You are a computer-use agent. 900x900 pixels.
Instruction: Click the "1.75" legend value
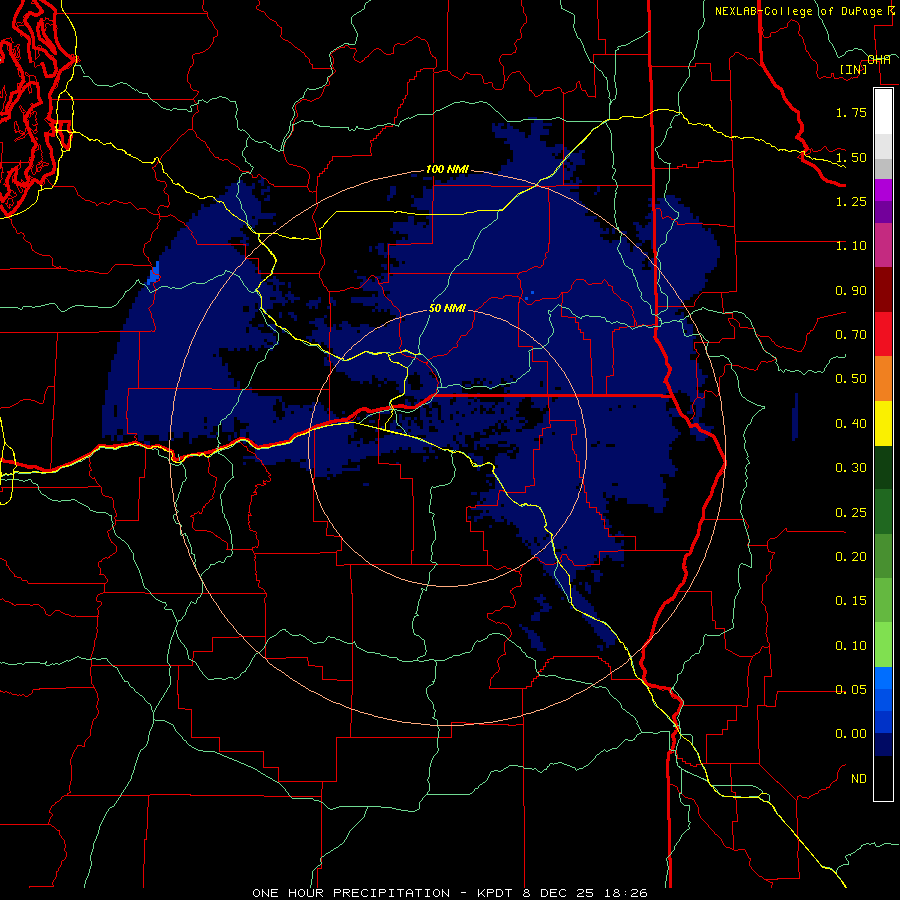[851, 112]
